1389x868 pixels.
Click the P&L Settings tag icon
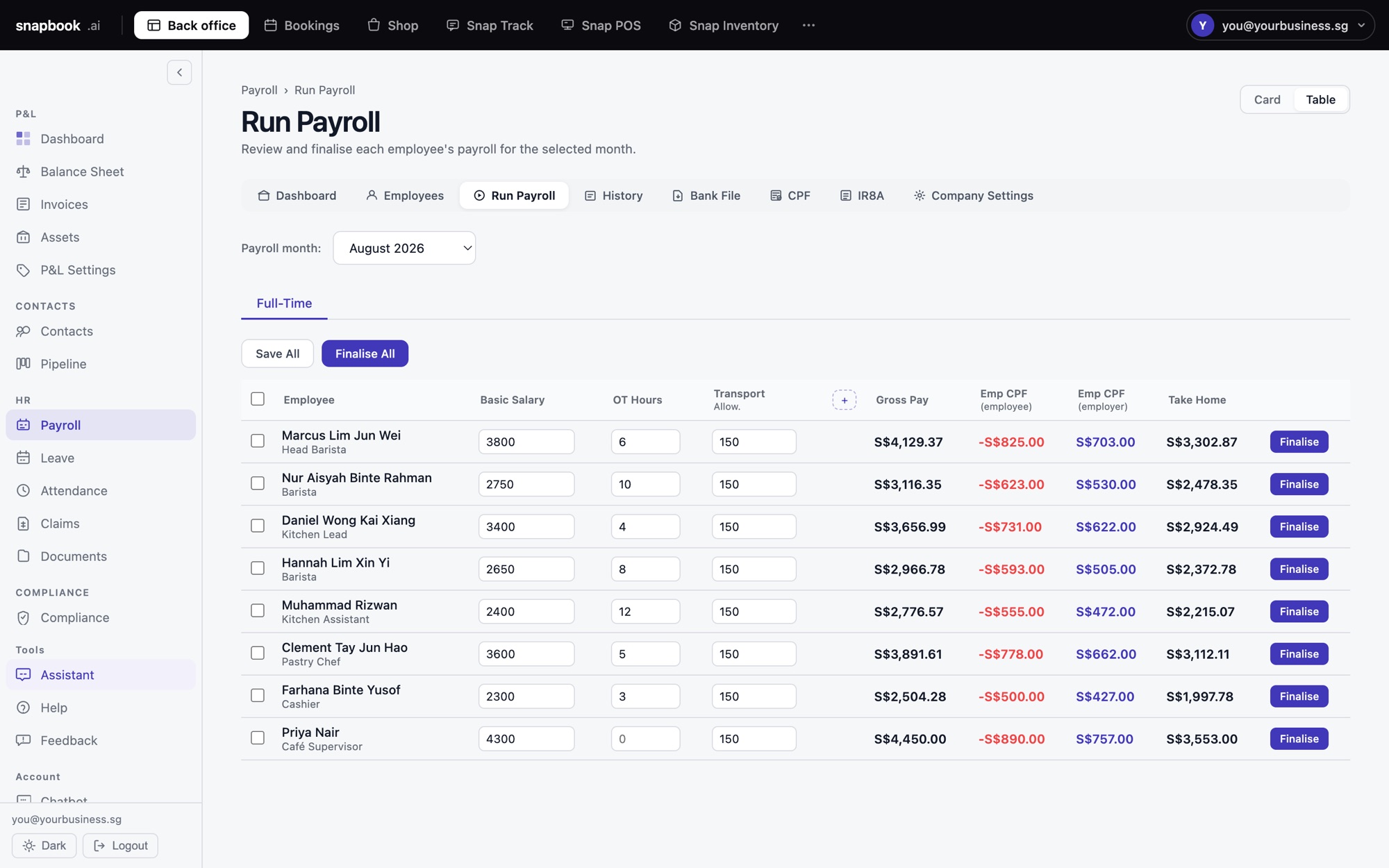click(24, 270)
